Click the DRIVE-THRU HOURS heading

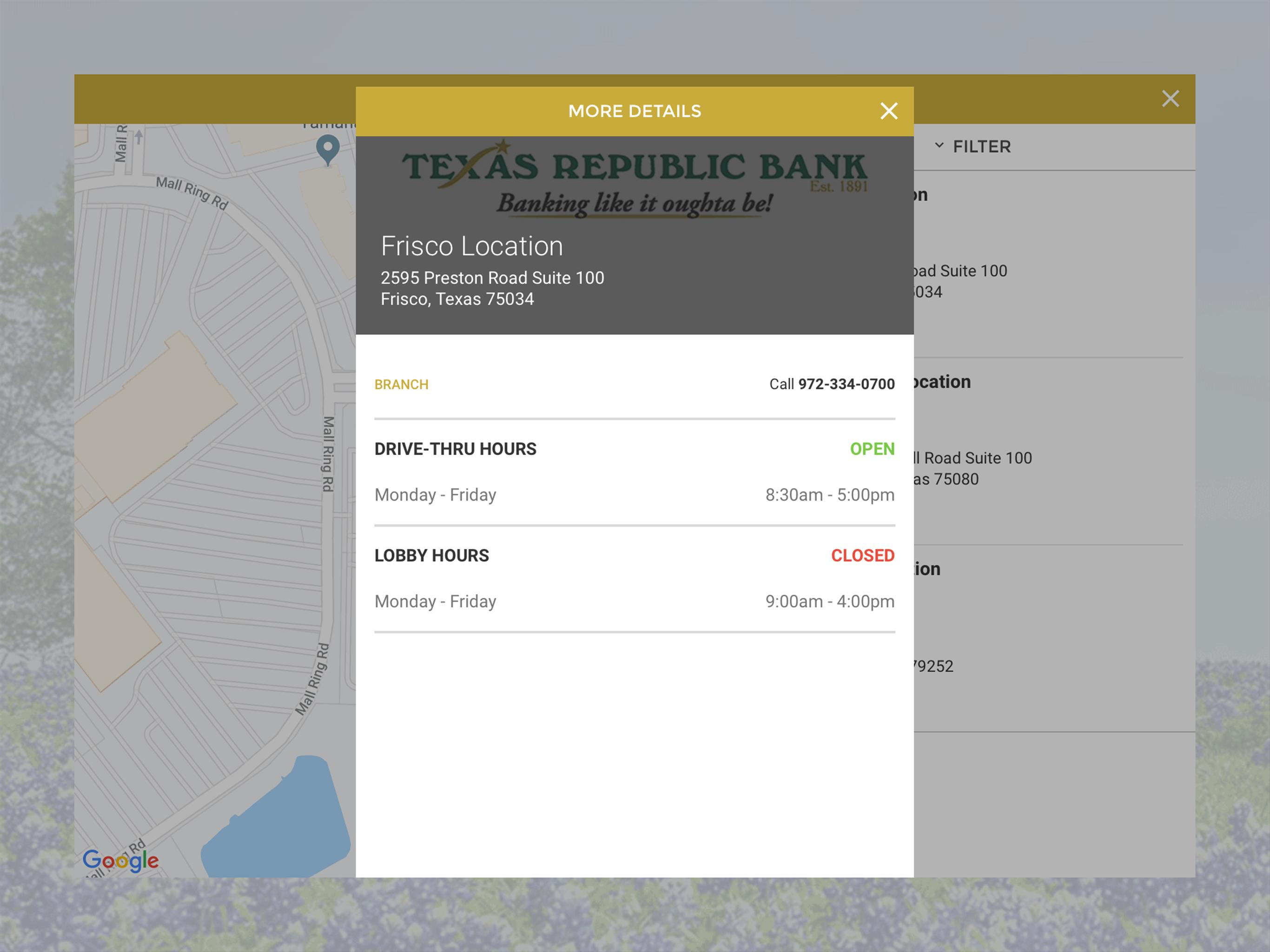pos(455,449)
